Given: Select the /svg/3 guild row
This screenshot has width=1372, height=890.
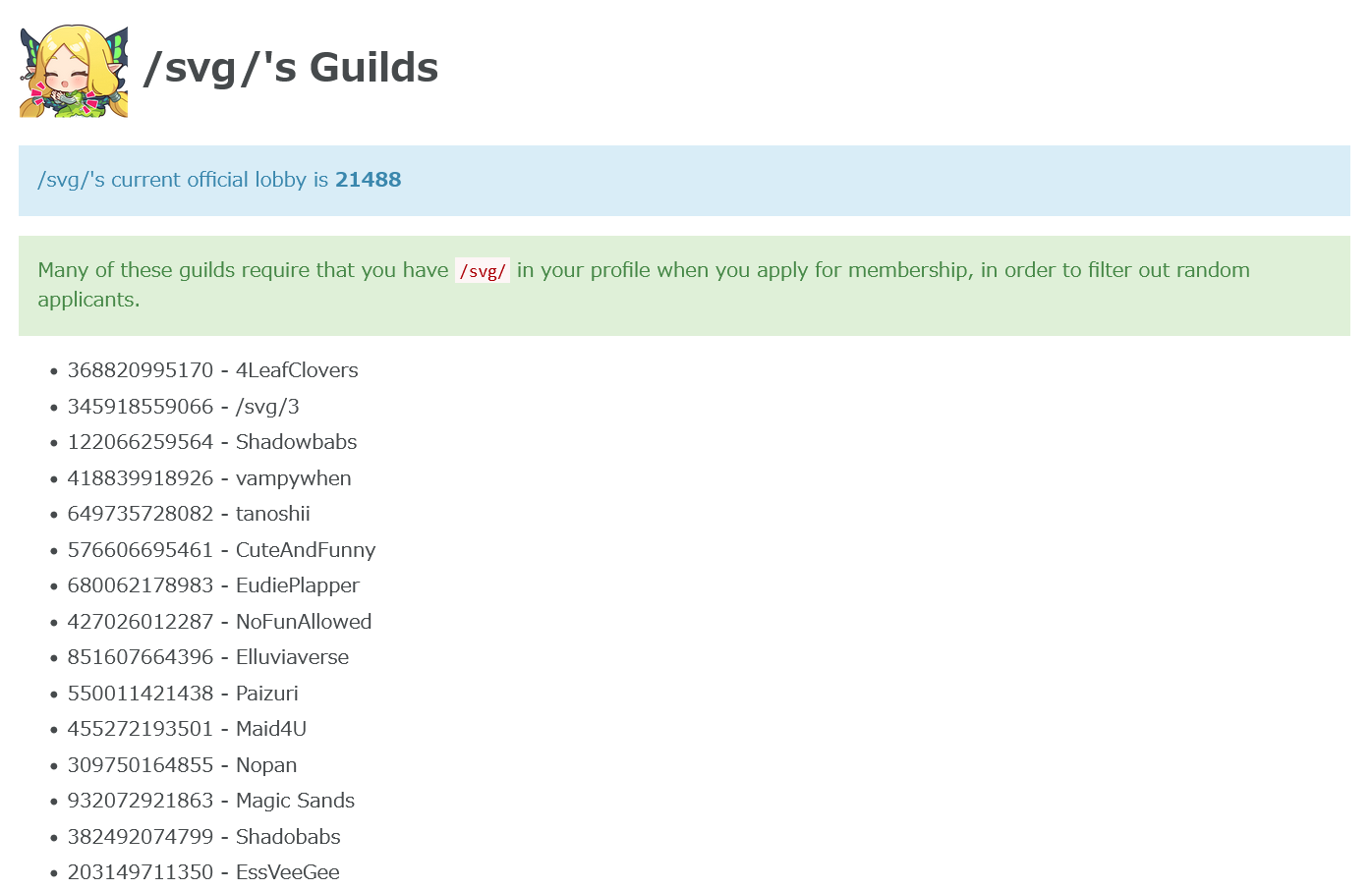Looking at the screenshot, I should [x=183, y=407].
